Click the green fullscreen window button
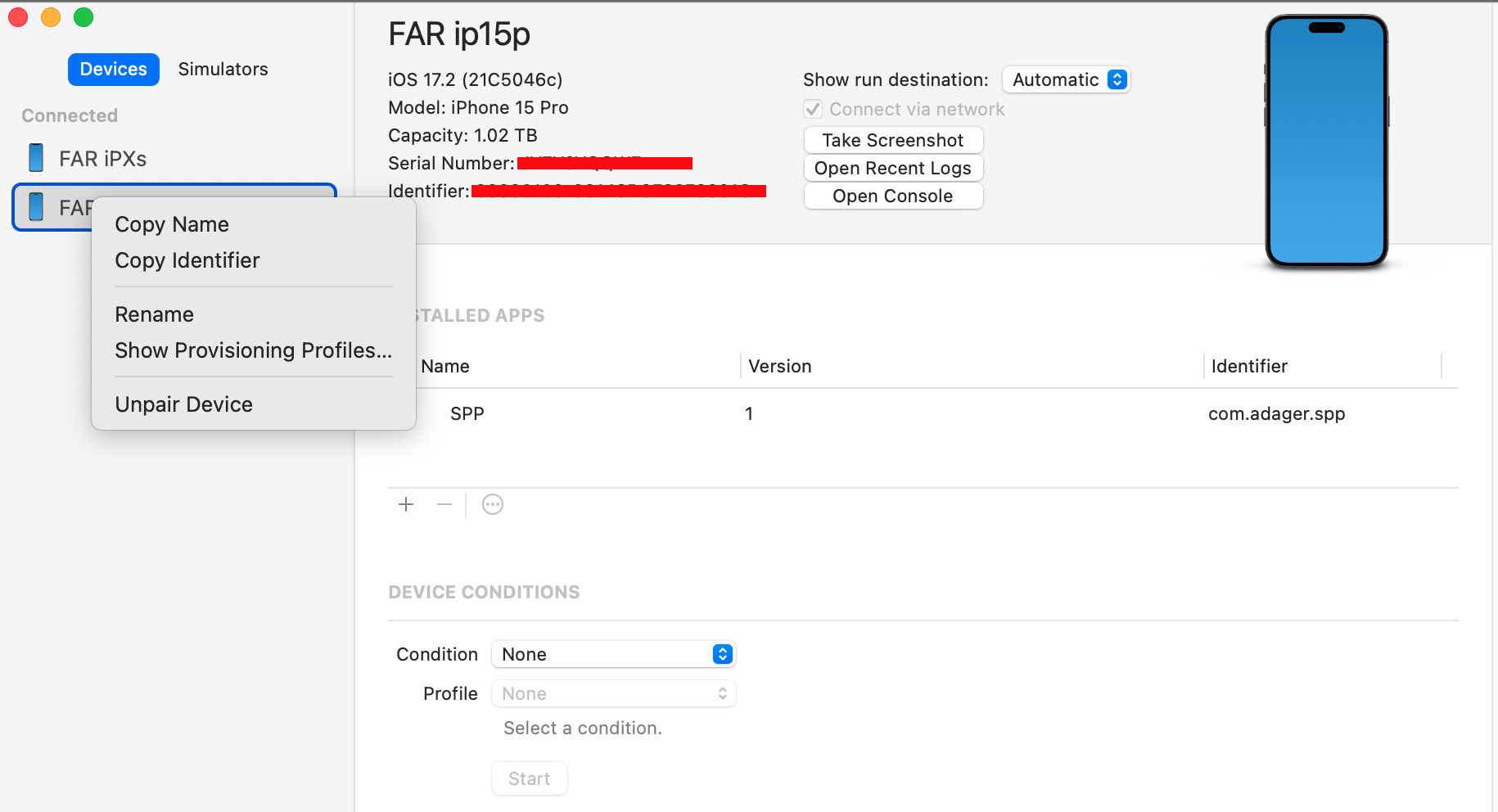Viewport: 1498px width, 812px height. click(x=83, y=17)
